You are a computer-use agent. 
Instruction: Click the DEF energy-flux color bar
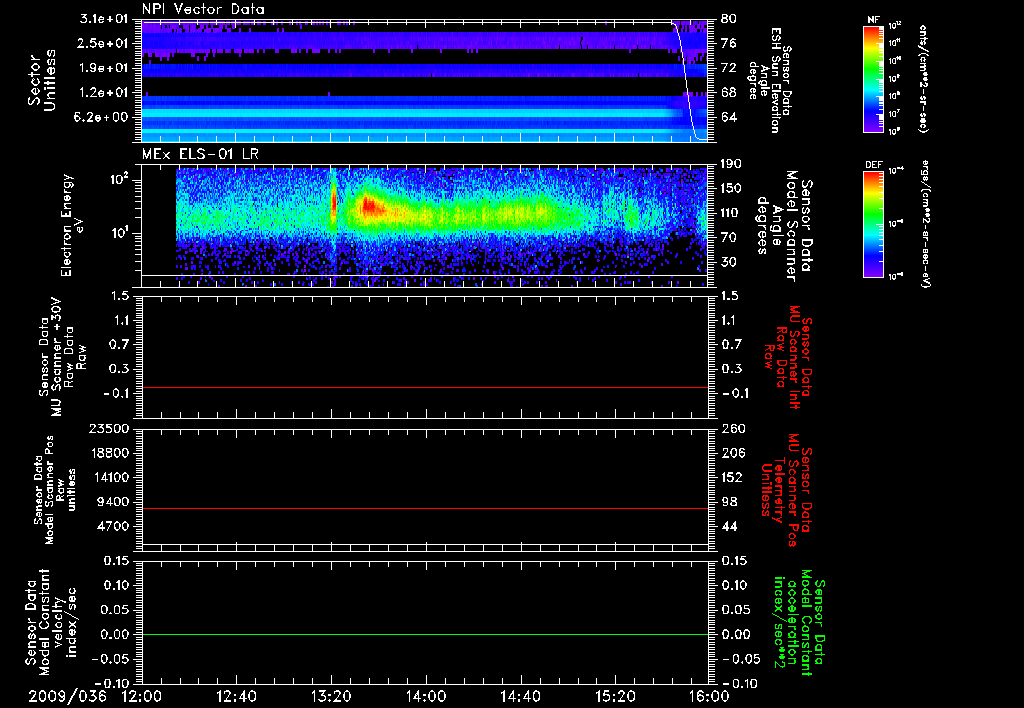point(873,224)
